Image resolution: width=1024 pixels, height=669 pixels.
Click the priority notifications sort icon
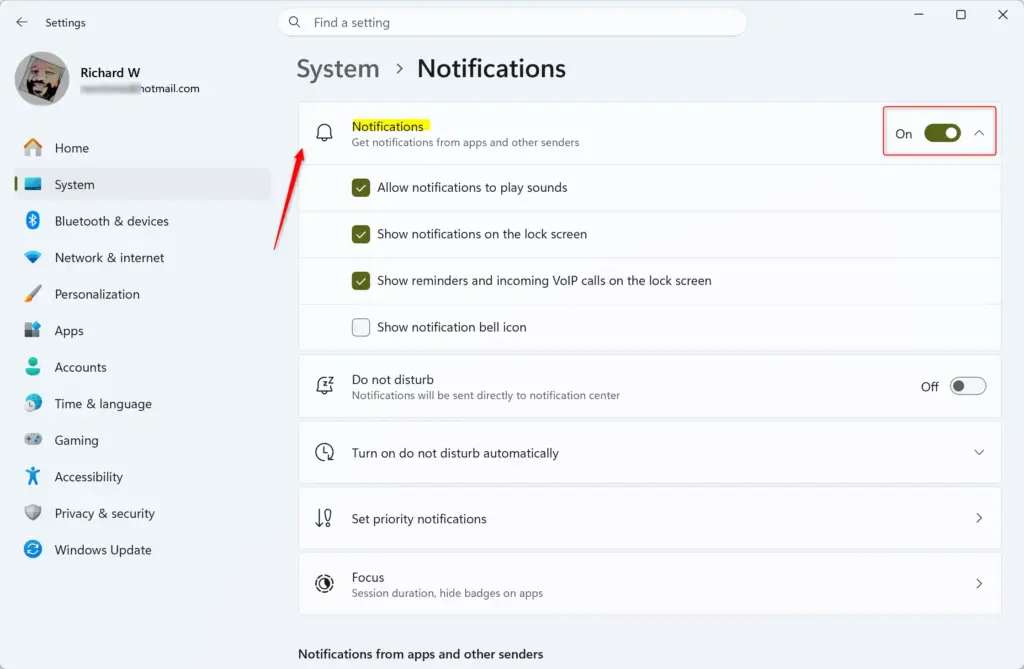[324, 518]
